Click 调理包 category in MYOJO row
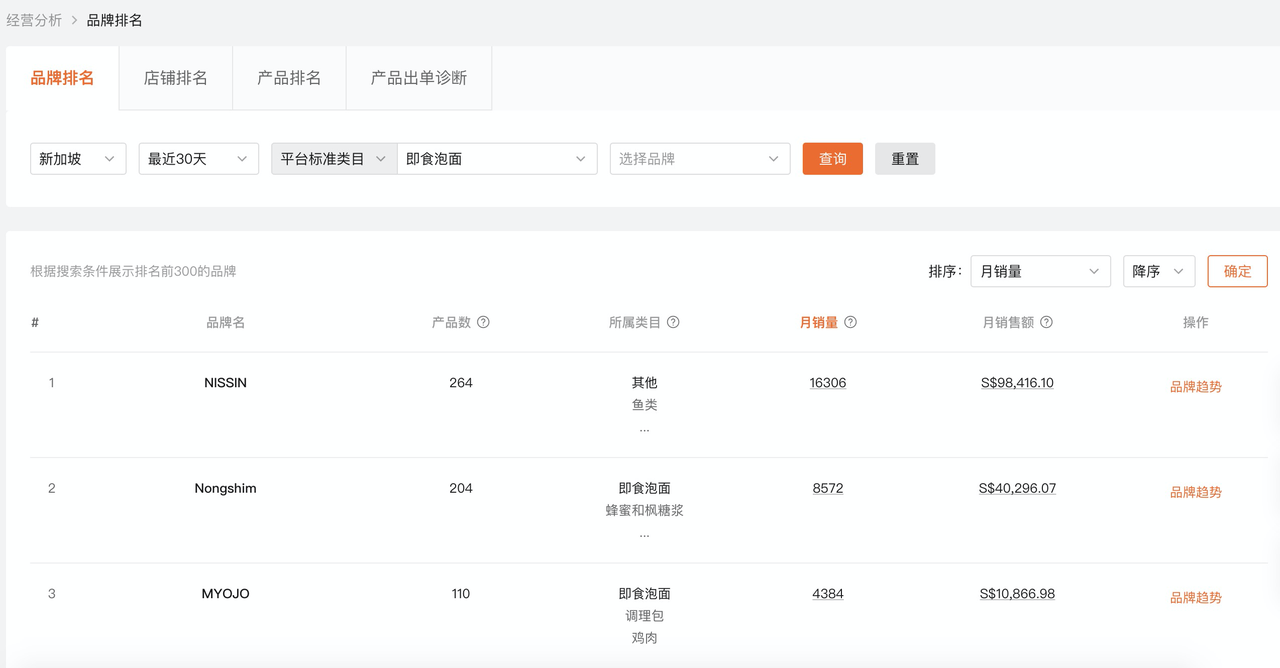This screenshot has width=1280, height=668. point(645,616)
